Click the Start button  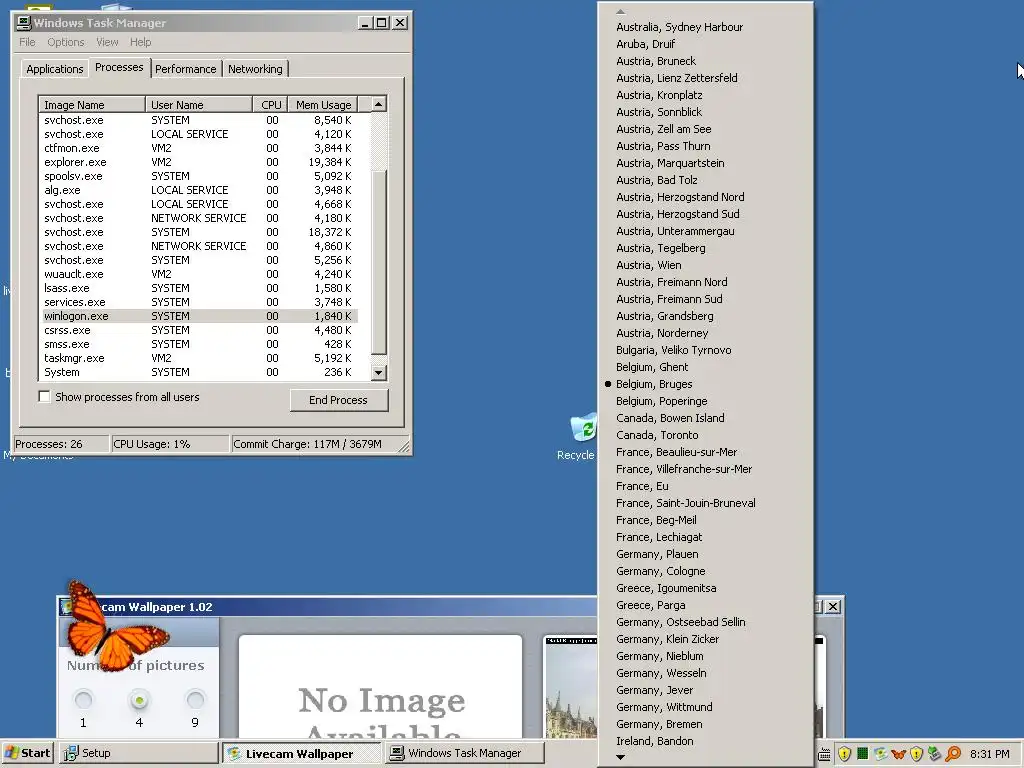coord(27,753)
